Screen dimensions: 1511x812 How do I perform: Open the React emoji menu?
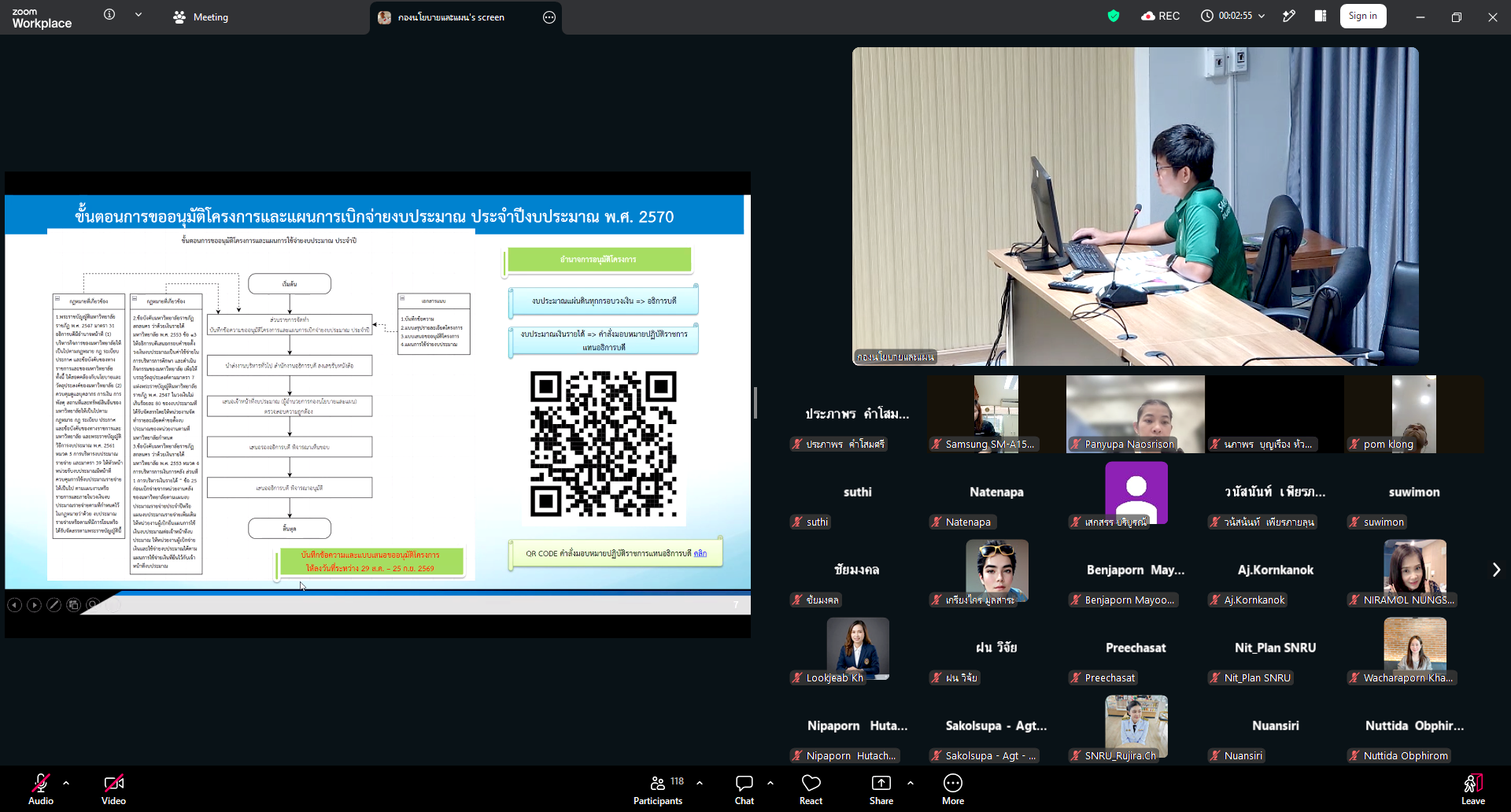click(811, 789)
